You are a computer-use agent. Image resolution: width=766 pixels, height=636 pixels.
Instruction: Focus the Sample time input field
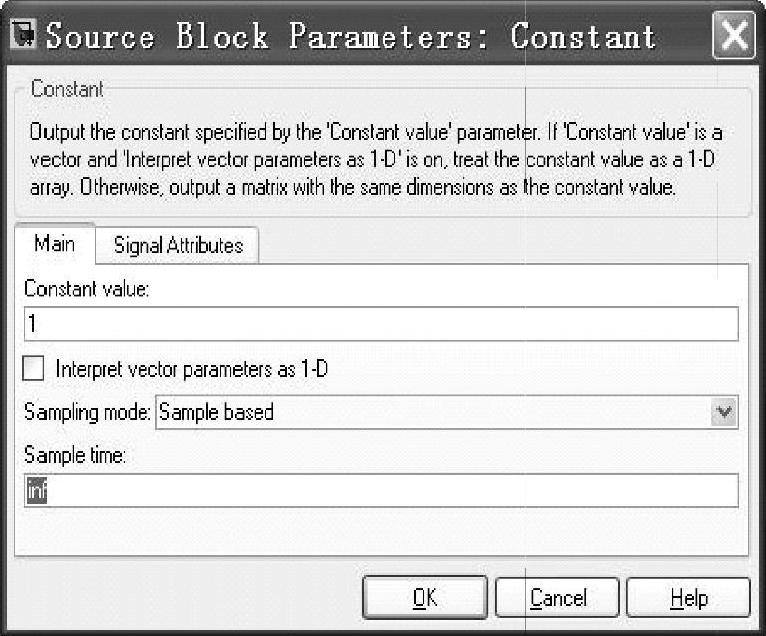[x=380, y=490]
